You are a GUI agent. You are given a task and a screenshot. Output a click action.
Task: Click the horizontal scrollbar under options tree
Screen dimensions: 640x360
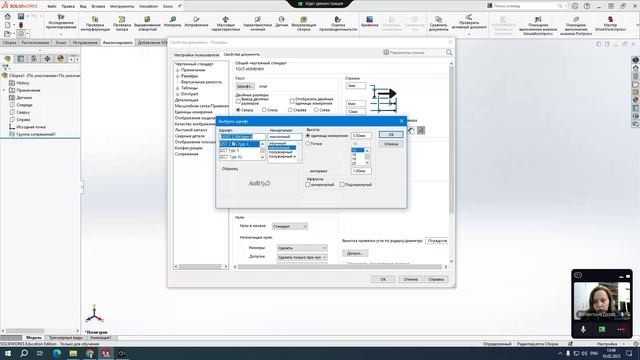pos(201,267)
